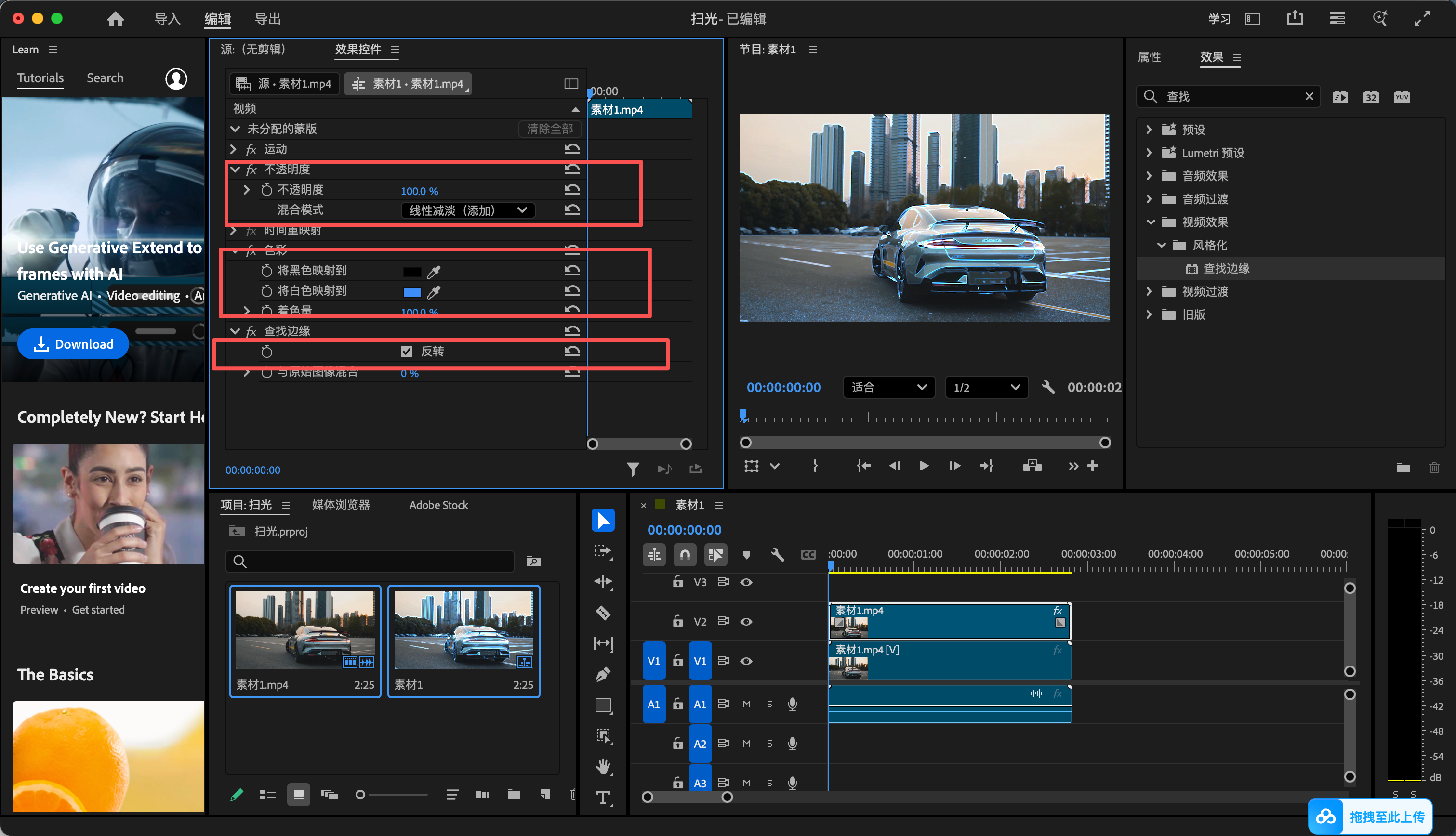Switch to the 媒体浏览器 tab
The width and height of the screenshot is (1456, 836).
[x=341, y=505]
